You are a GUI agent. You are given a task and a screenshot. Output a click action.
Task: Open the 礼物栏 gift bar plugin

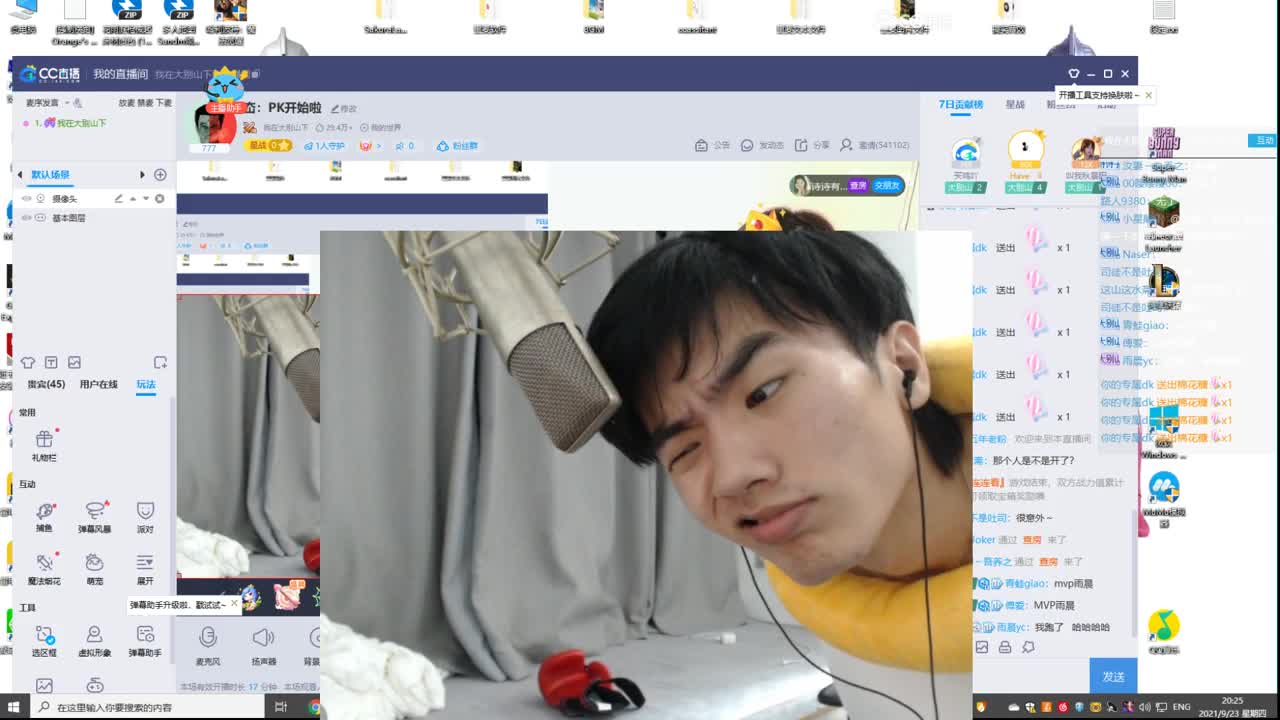click(43, 443)
